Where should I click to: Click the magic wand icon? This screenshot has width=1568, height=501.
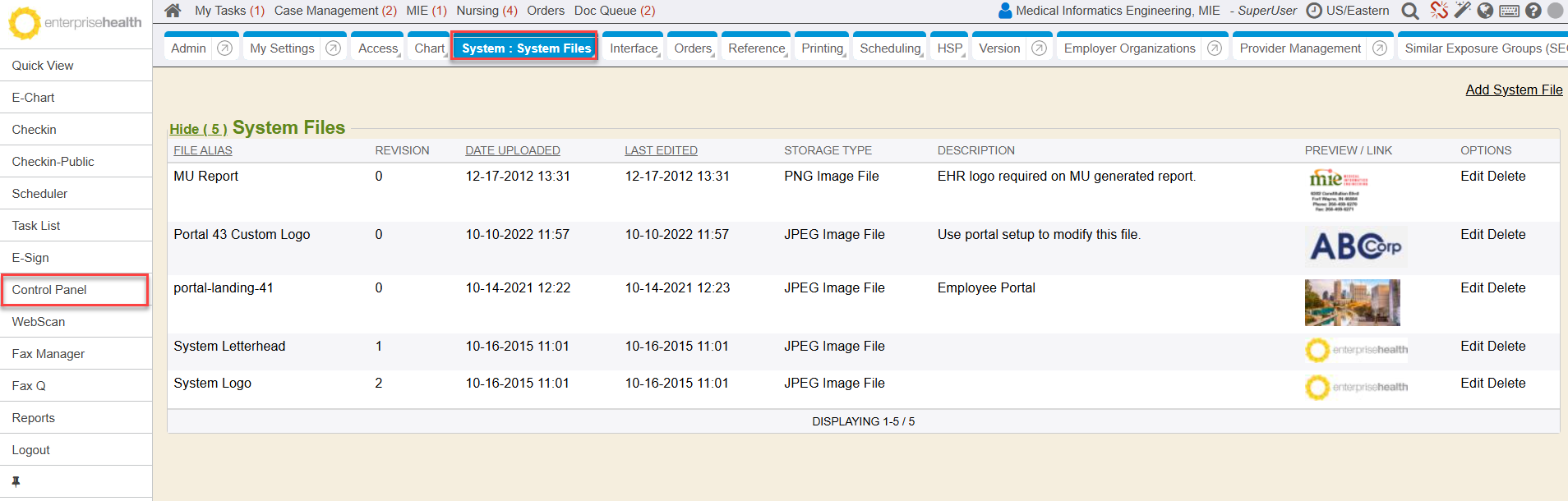pos(1462,11)
